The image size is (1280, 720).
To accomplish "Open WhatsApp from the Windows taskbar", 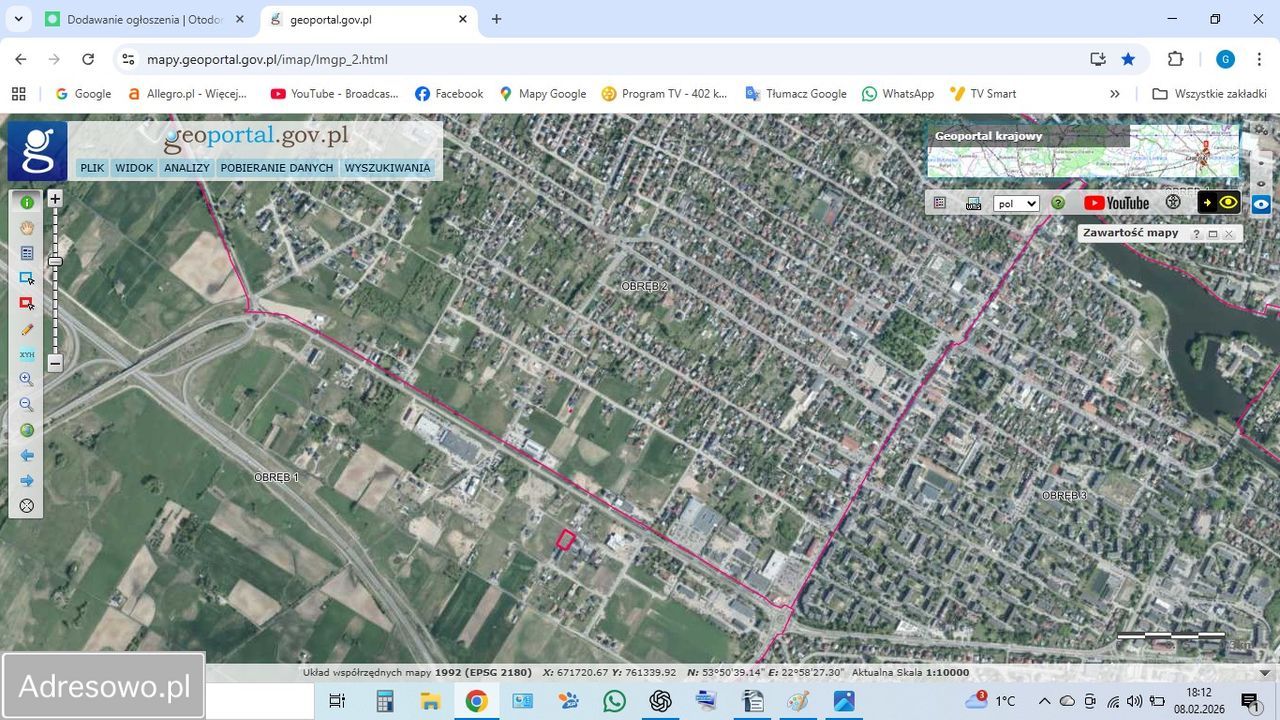I will point(614,701).
